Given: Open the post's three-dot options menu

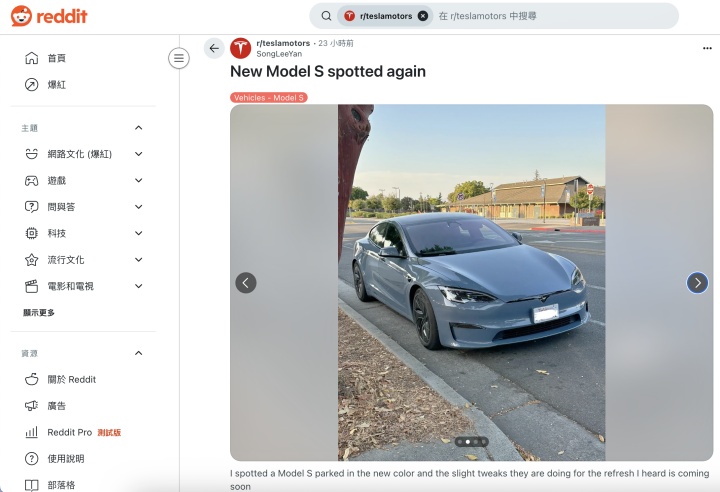Looking at the screenshot, I should (x=707, y=48).
